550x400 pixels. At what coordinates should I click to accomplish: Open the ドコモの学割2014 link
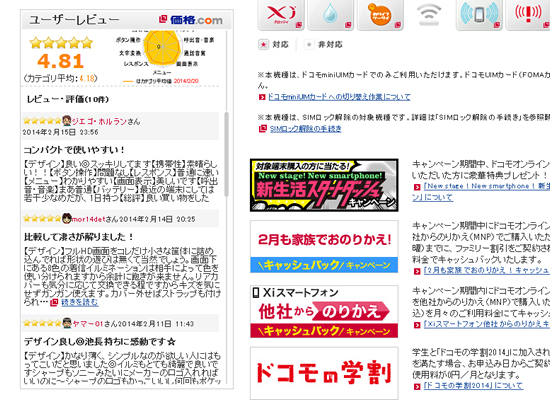[x=473, y=386]
